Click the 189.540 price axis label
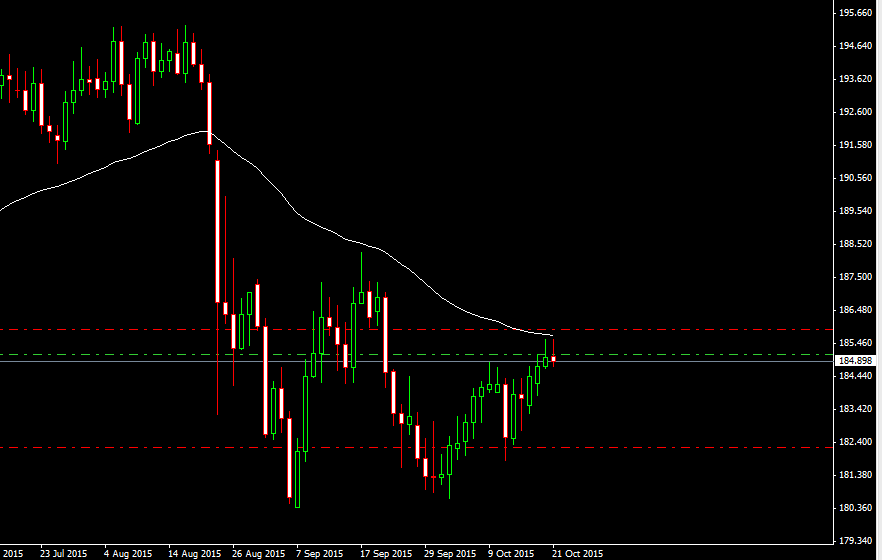This screenshot has width=882, height=560. 855,211
